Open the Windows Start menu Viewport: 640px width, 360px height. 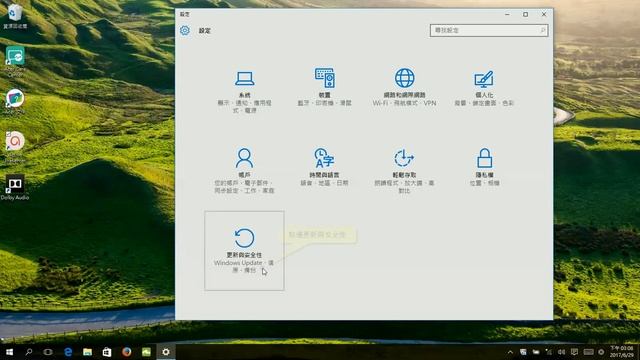click(9, 352)
